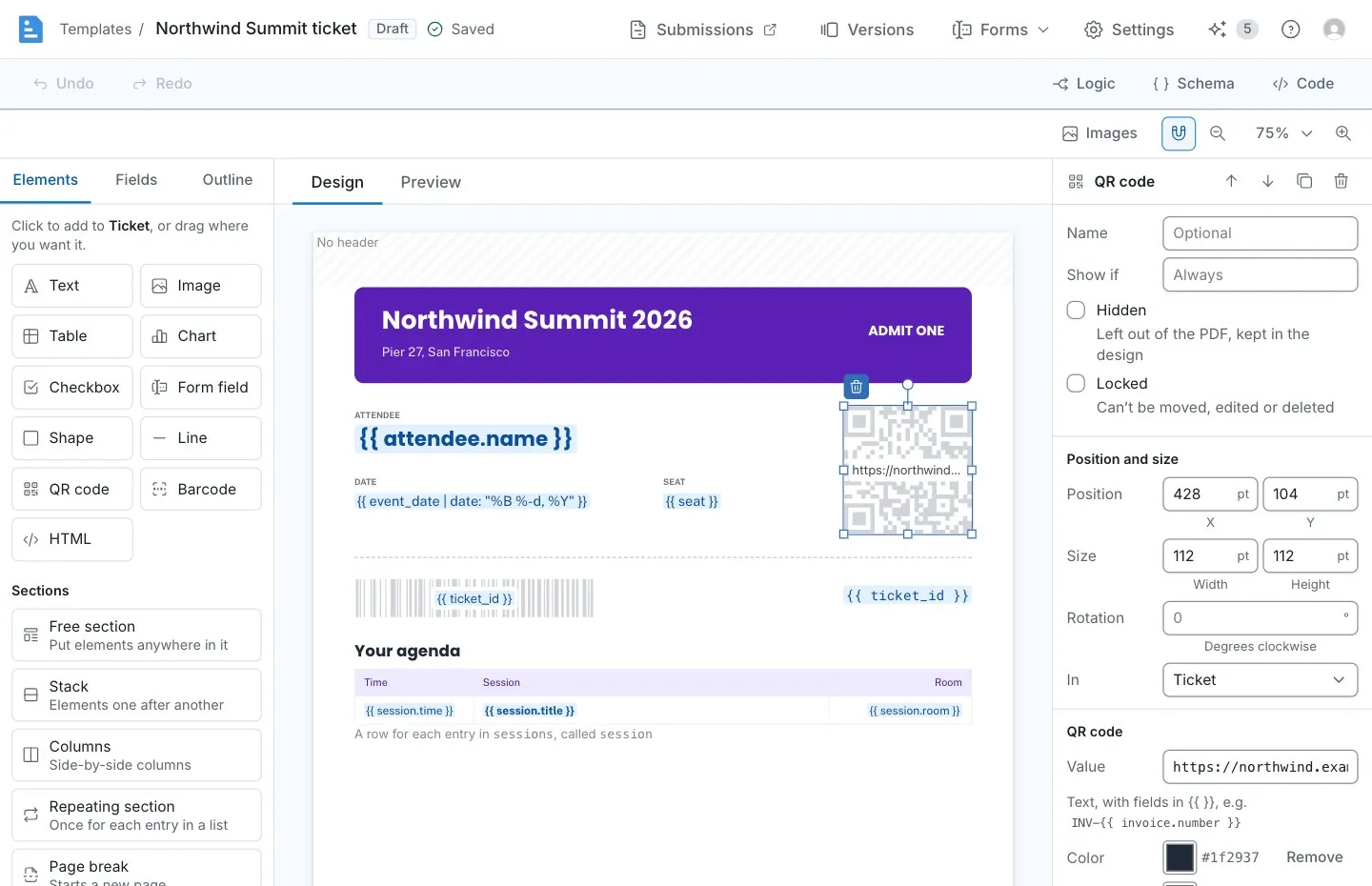
Task: Open the 'In' Ticket section dropdown
Action: (1260, 680)
